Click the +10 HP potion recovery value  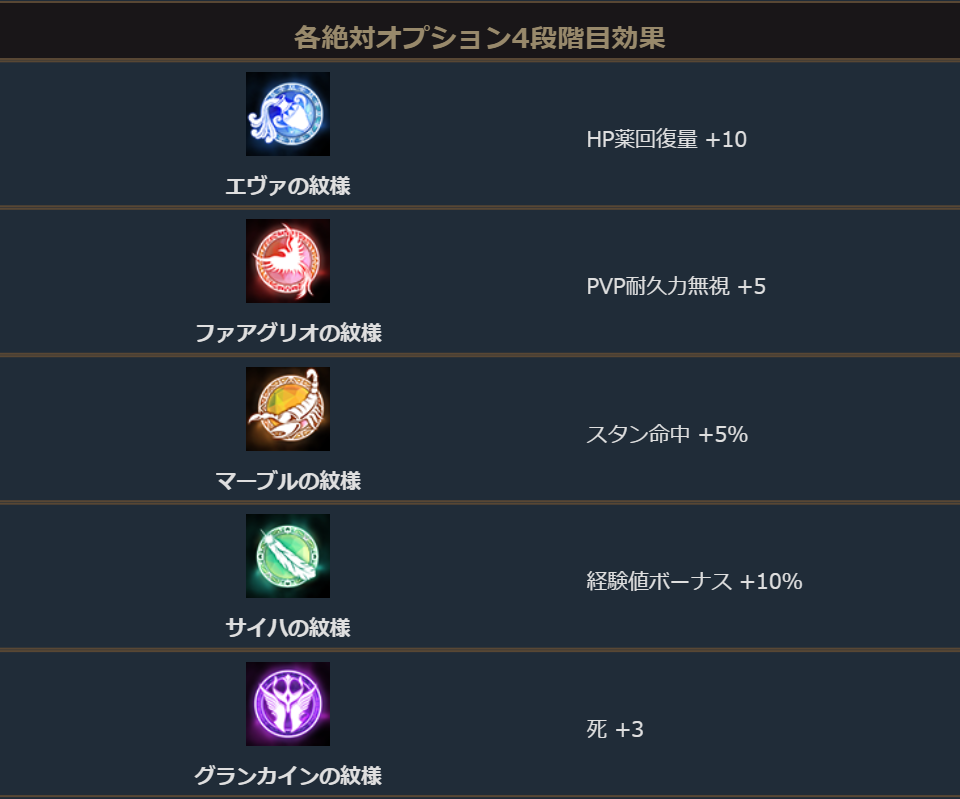[x=726, y=139]
